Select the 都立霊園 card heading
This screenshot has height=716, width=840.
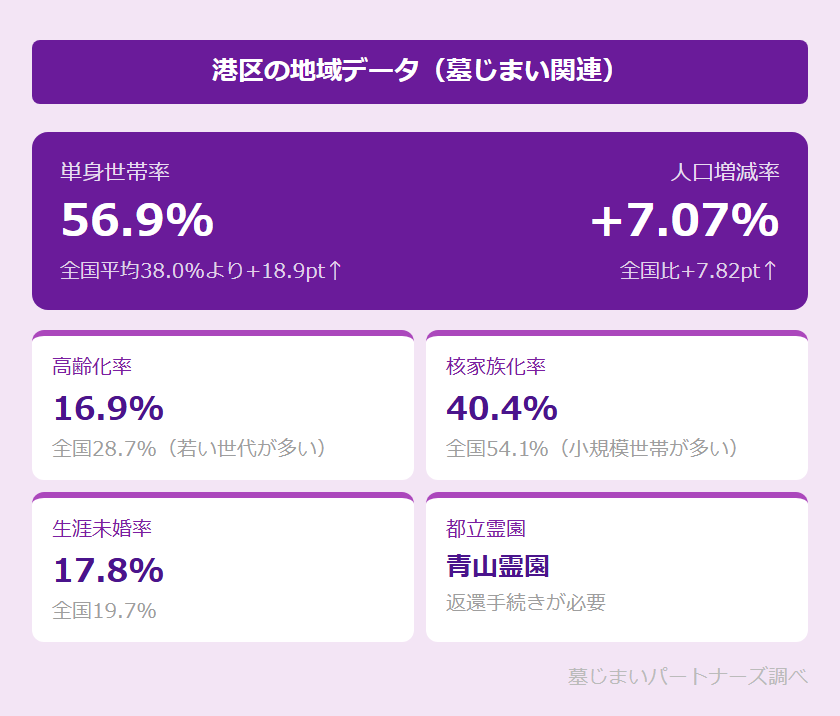486,528
